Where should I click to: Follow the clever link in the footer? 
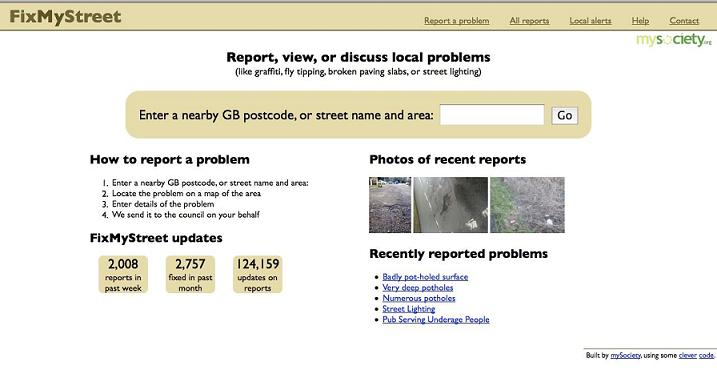[x=687, y=355]
